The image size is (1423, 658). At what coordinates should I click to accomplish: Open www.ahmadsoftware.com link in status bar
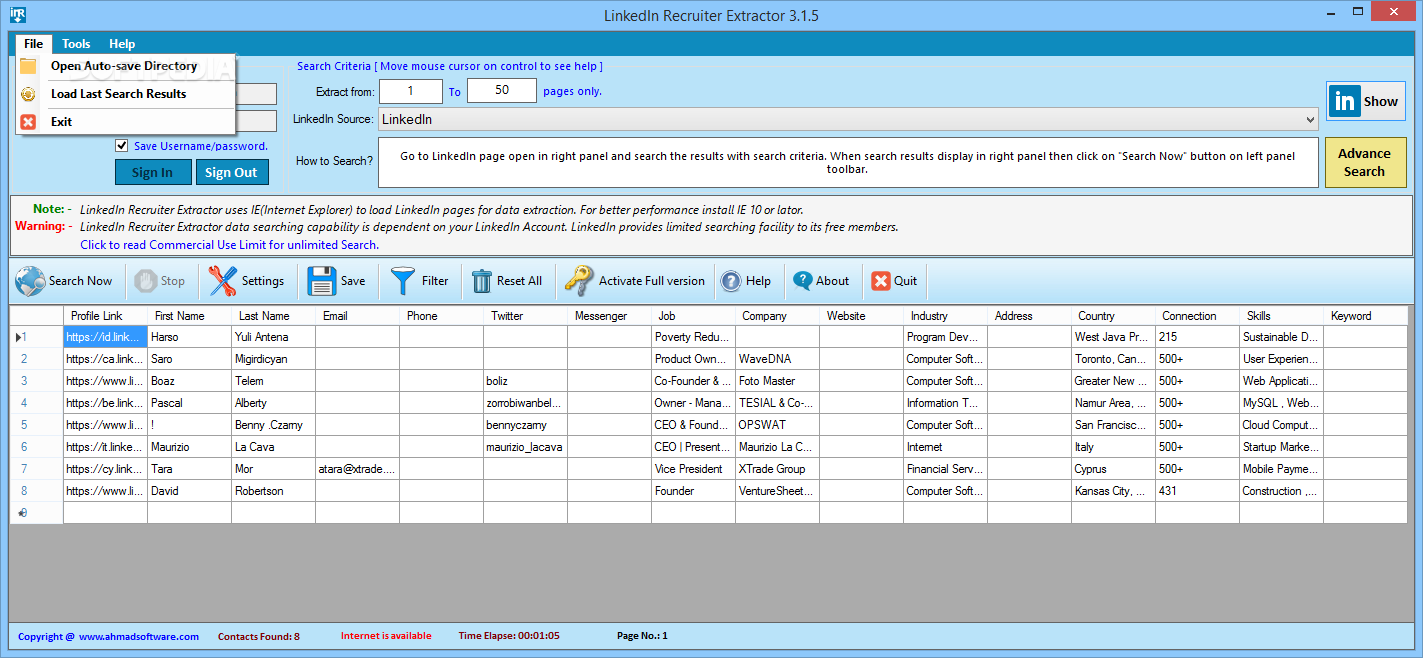(139, 636)
